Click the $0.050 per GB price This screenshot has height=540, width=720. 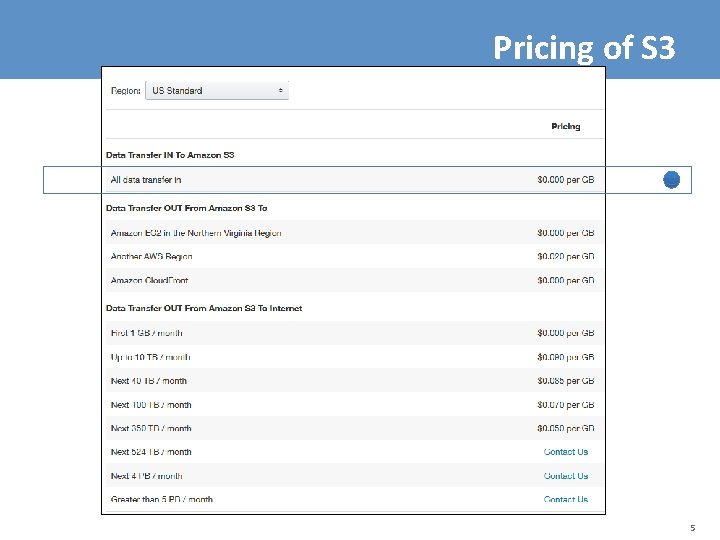(x=566, y=428)
